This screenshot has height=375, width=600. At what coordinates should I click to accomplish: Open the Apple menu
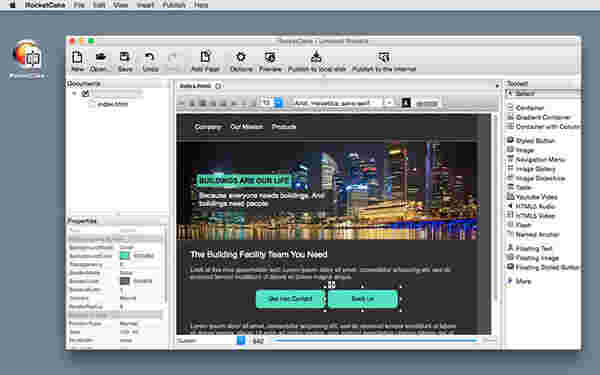tap(13, 5)
